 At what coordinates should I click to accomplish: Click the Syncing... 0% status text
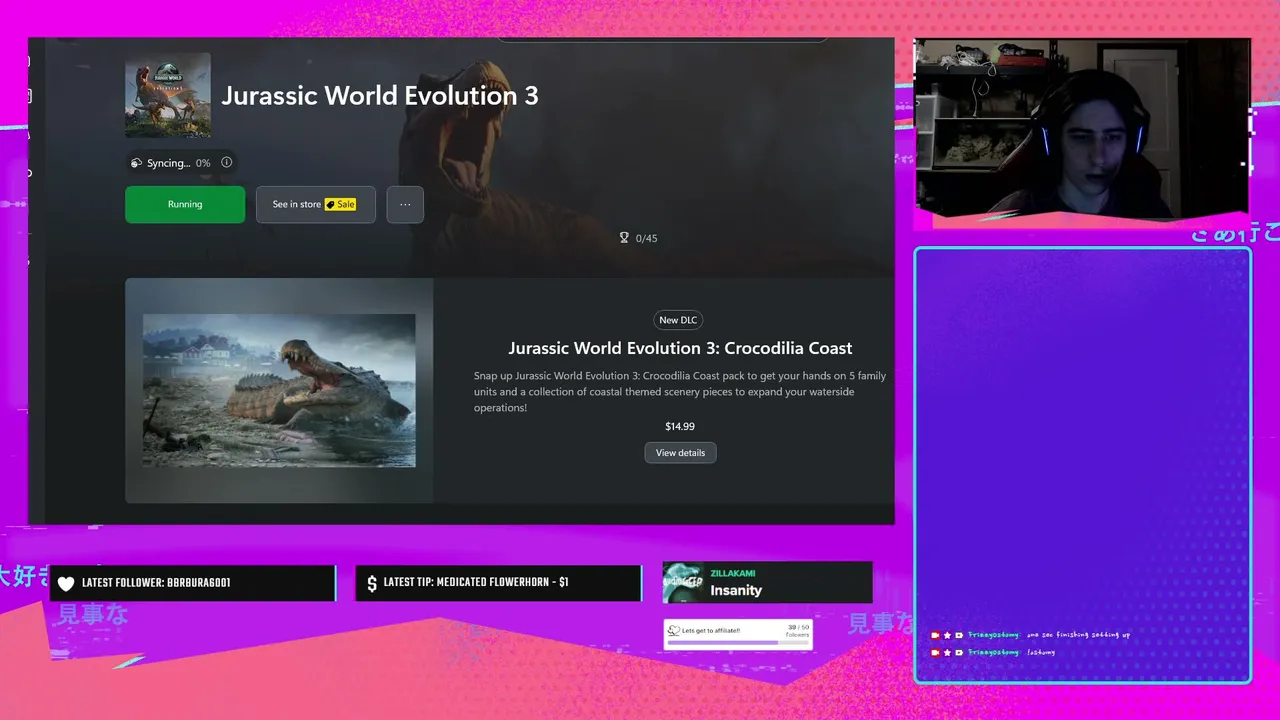(x=179, y=163)
